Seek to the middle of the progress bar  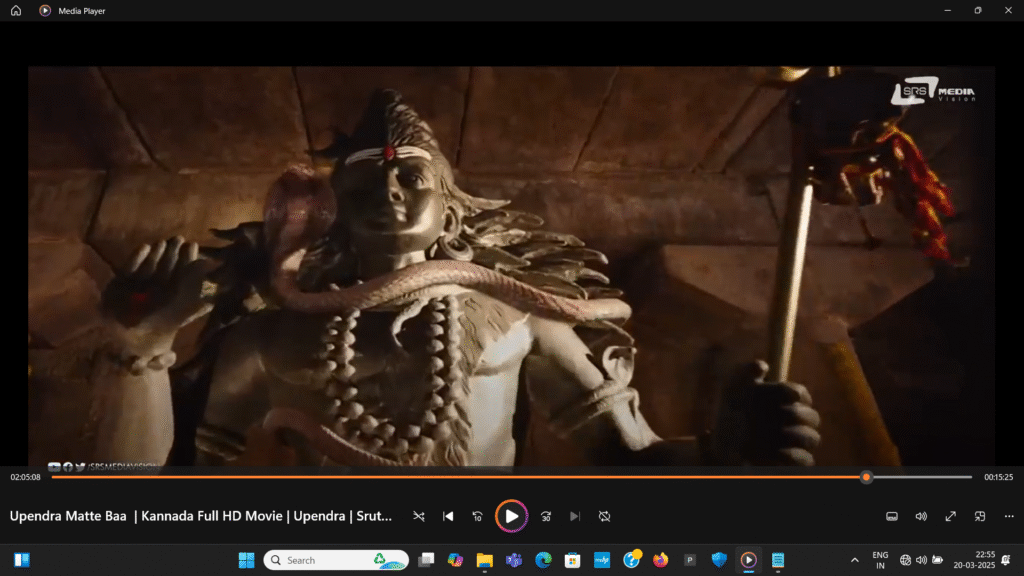(x=512, y=477)
